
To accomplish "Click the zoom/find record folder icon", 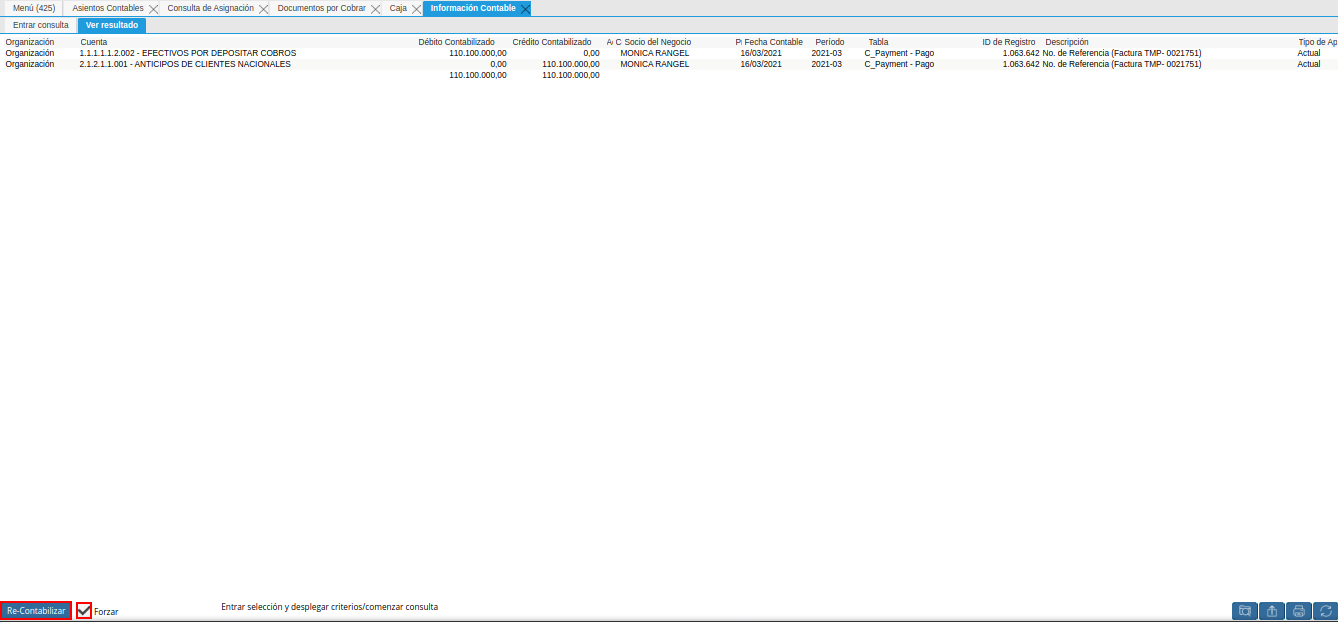I will 1245,610.
